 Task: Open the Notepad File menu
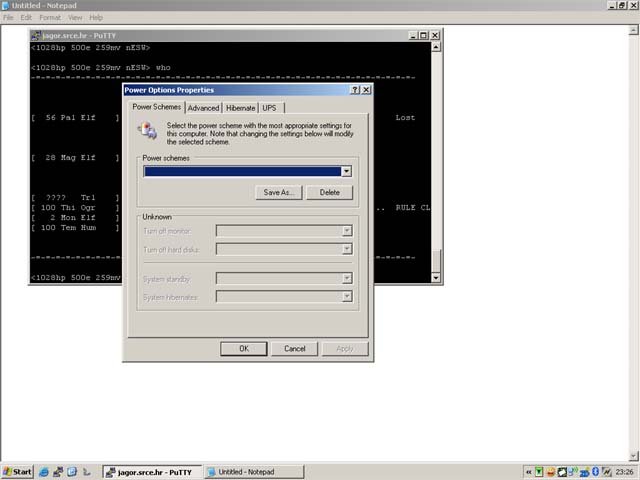pos(8,18)
